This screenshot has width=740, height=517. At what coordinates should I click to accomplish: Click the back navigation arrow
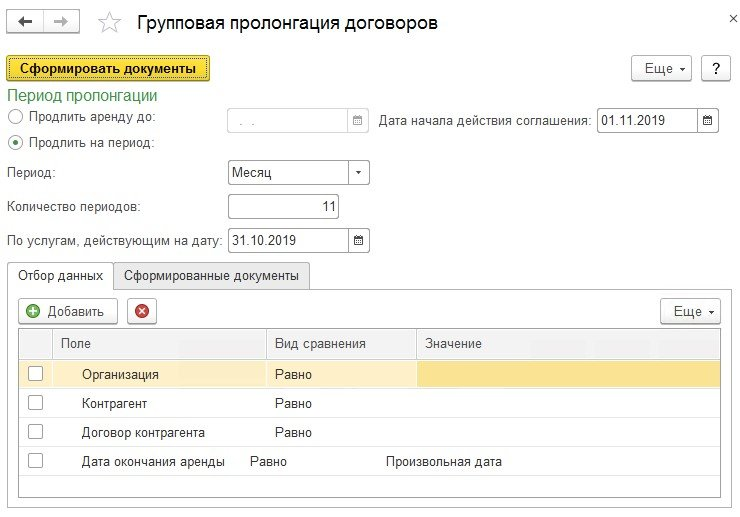26,22
